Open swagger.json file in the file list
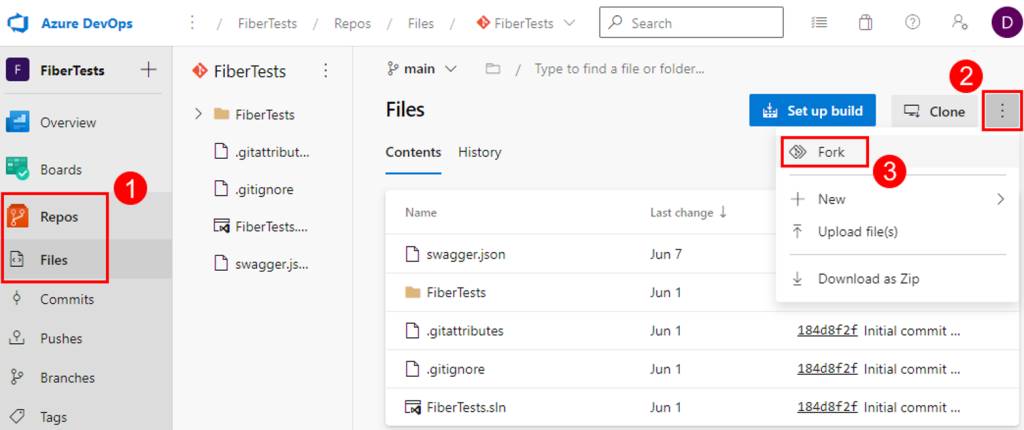Screen dimensions: 1024x430 tap(465, 254)
